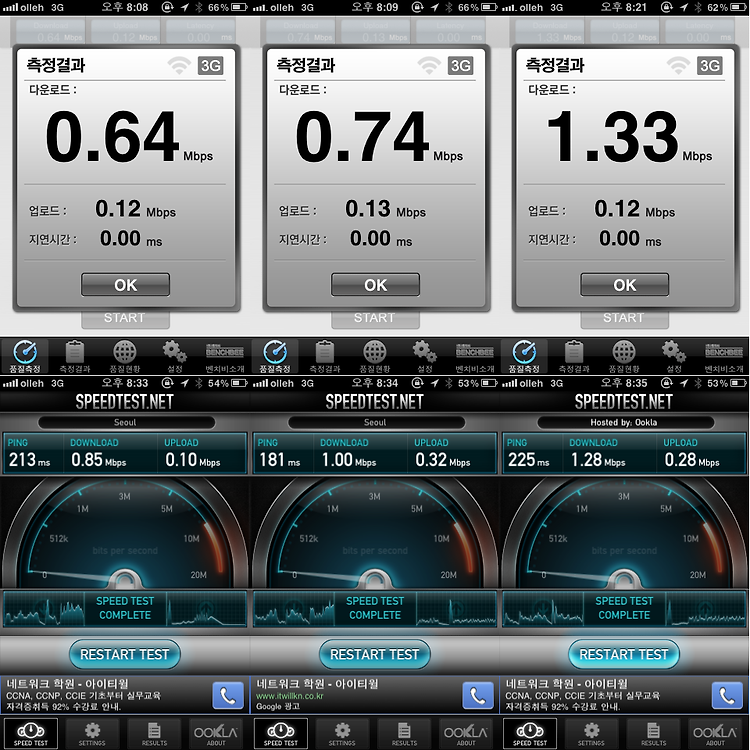
Task: Tap OK on the 0.64 Mbps result dialog
Action: click(x=125, y=285)
